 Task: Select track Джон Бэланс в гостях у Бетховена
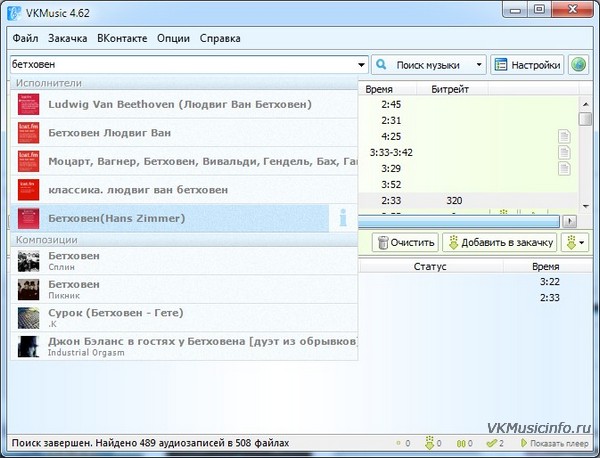(x=184, y=346)
